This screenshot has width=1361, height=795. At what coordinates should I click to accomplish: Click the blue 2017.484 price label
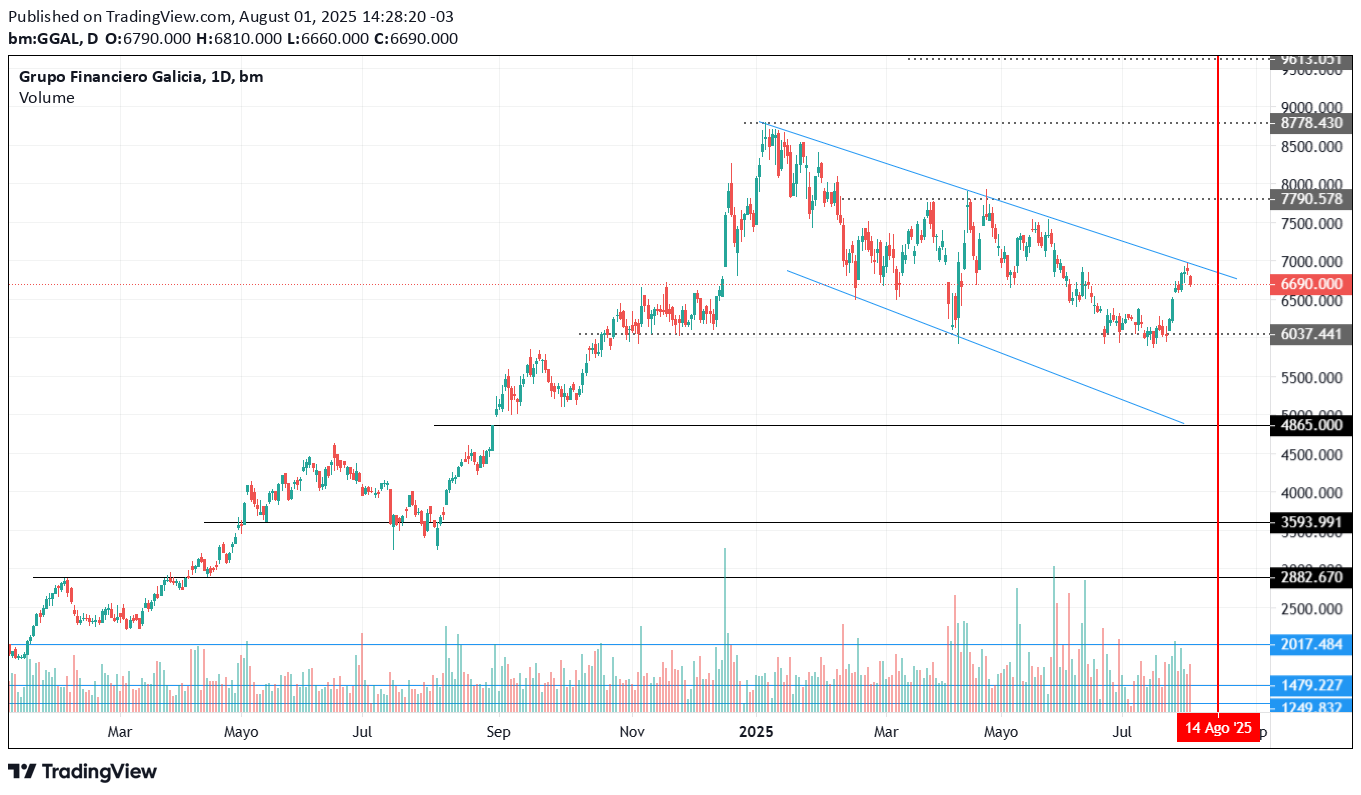(x=1311, y=645)
